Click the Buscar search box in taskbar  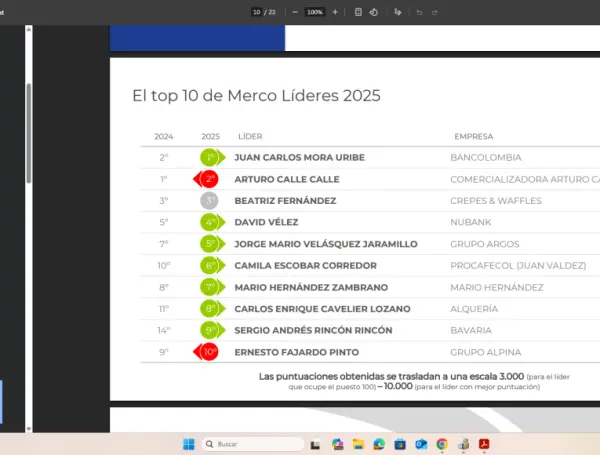click(253, 444)
